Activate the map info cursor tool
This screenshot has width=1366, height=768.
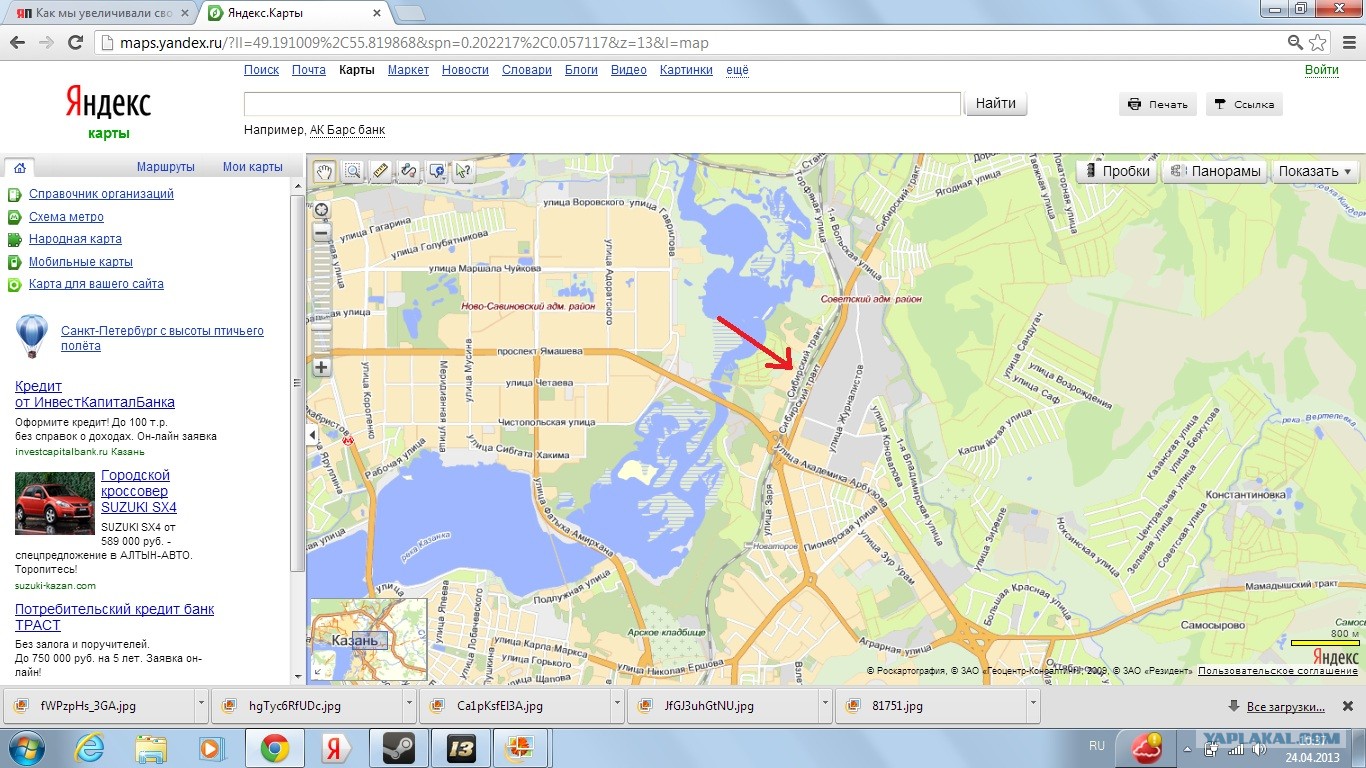[463, 171]
